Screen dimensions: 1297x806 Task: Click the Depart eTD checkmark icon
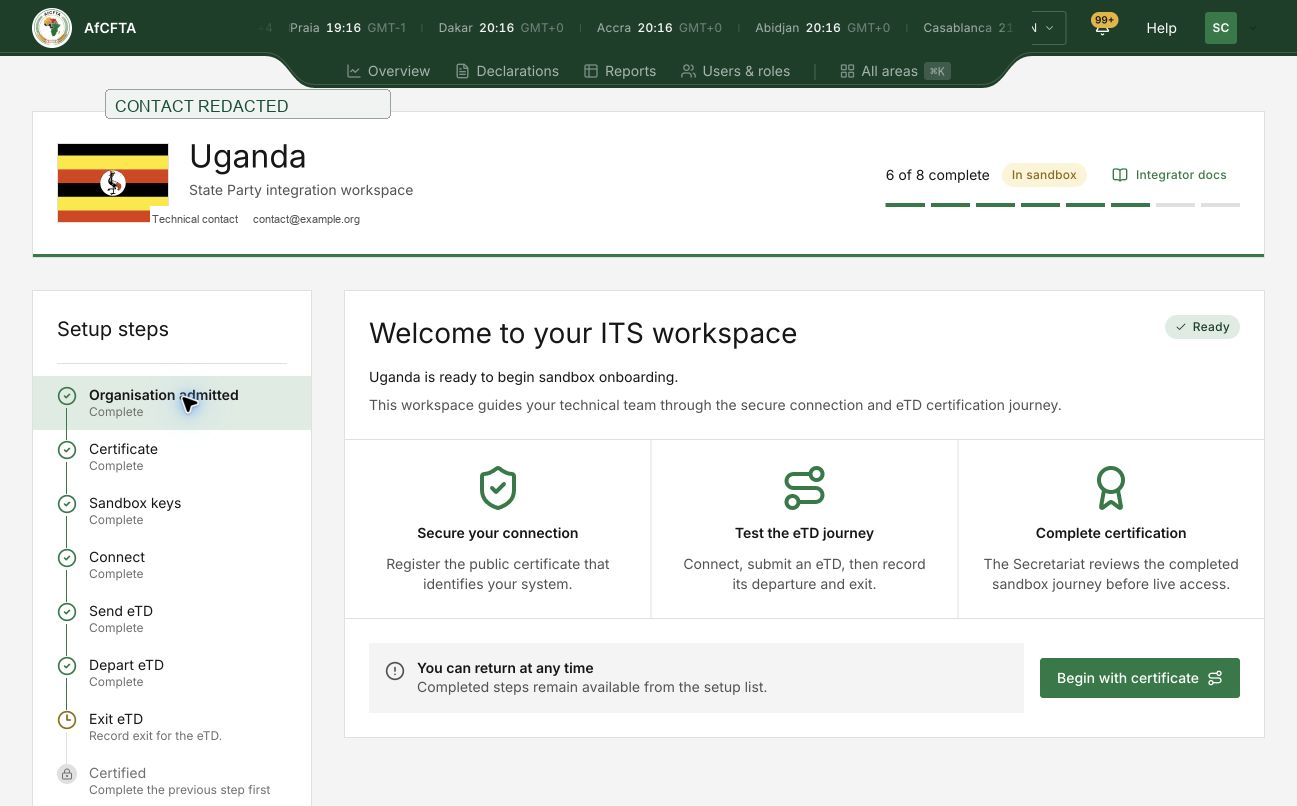pyautogui.click(x=67, y=666)
